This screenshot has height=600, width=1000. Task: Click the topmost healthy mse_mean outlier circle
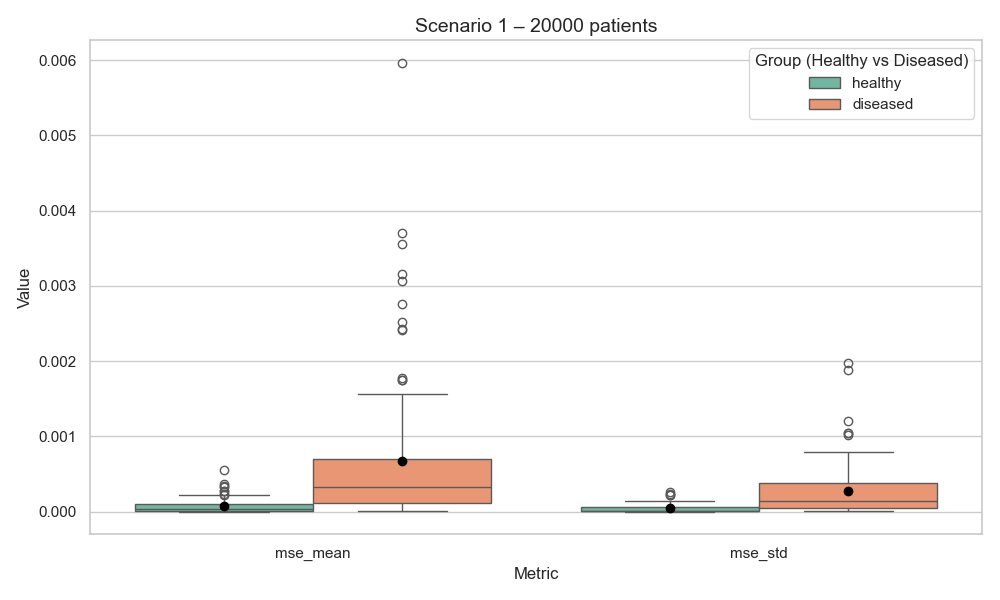click(x=224, y=470)
